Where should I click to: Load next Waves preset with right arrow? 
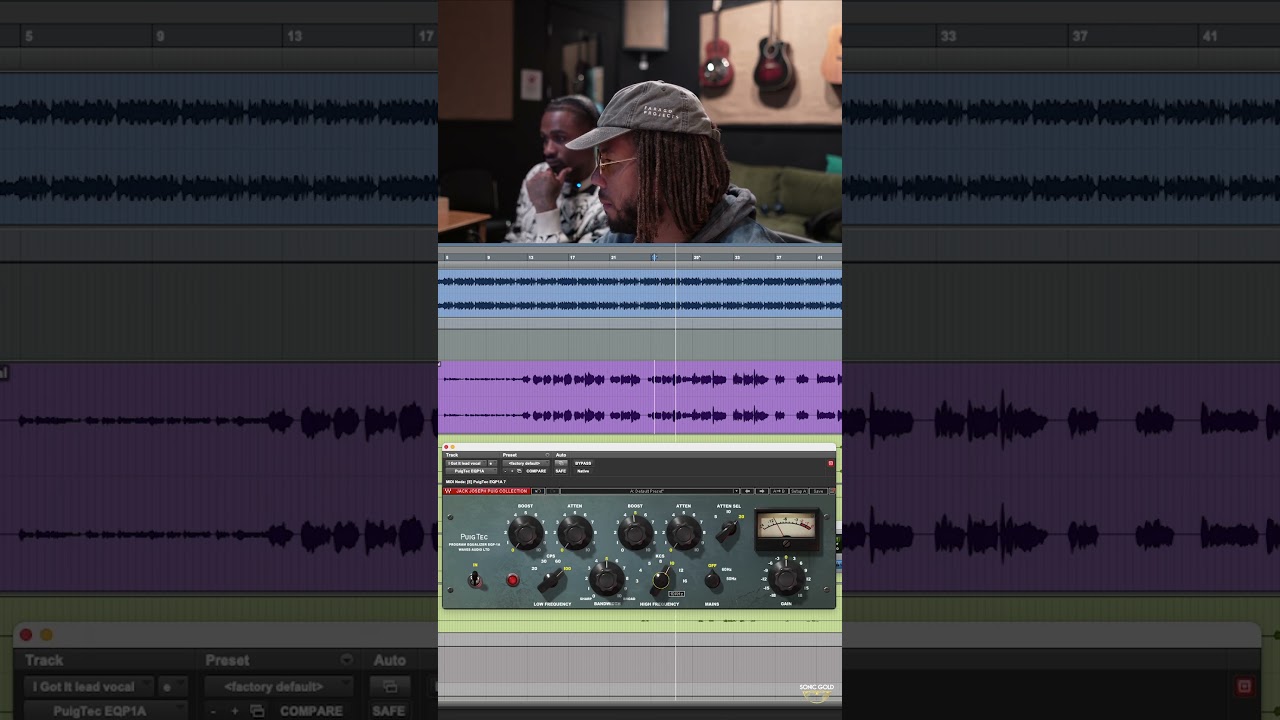(762, 491)
